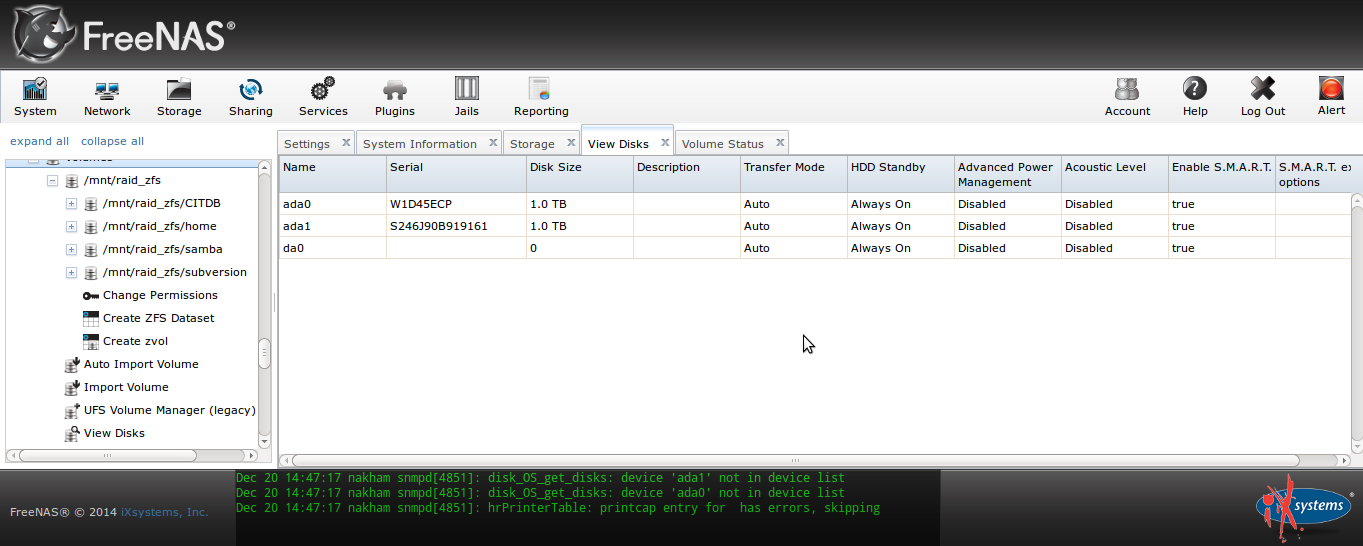Open the Reporting toolbar icon
This screenshot has width=1363, height=546.
[x=540, y=89]
